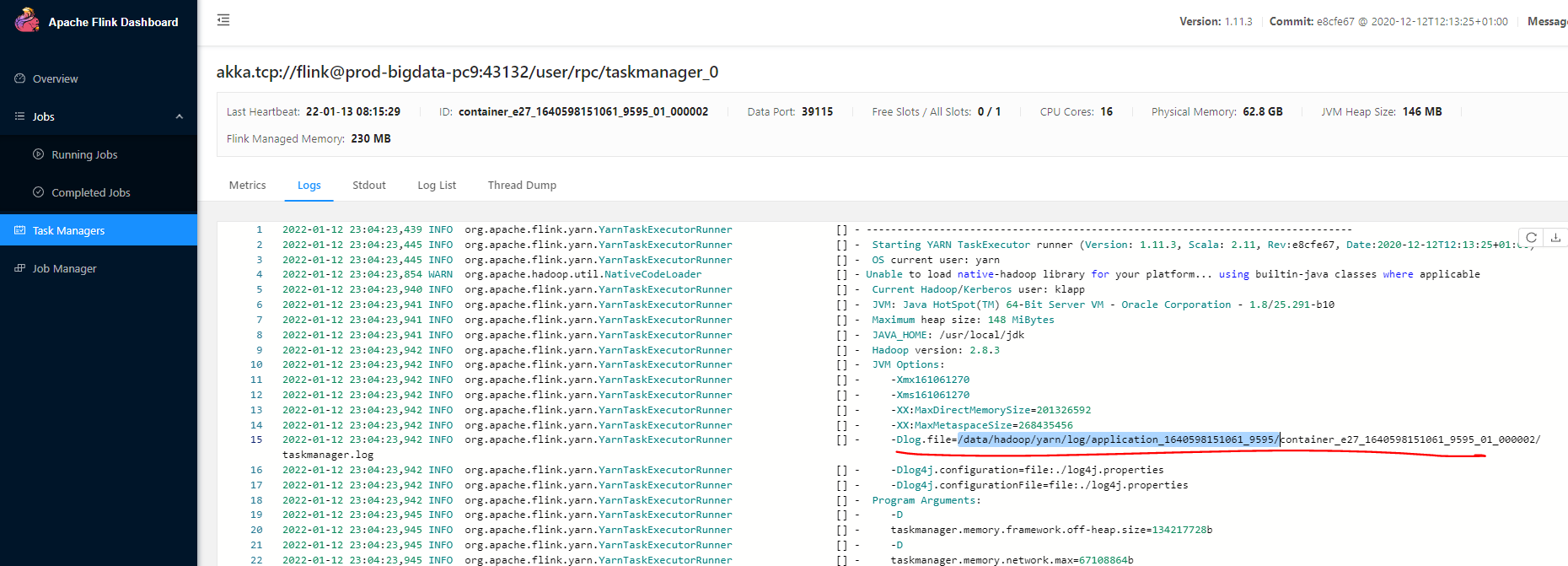Click the Running Jobs play icon
This screenshot has width=1568, height=566.
38,154
